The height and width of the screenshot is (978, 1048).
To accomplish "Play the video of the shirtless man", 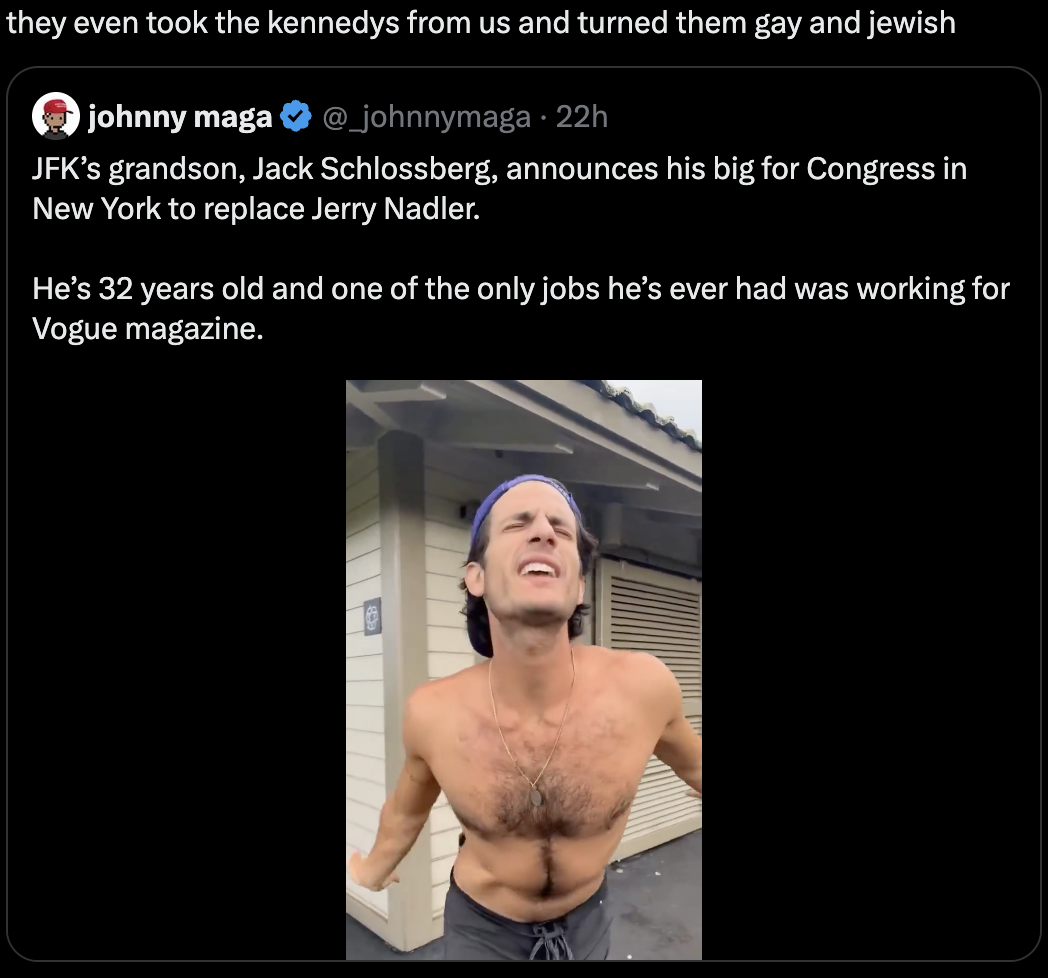I will click(x=524, y=670).
